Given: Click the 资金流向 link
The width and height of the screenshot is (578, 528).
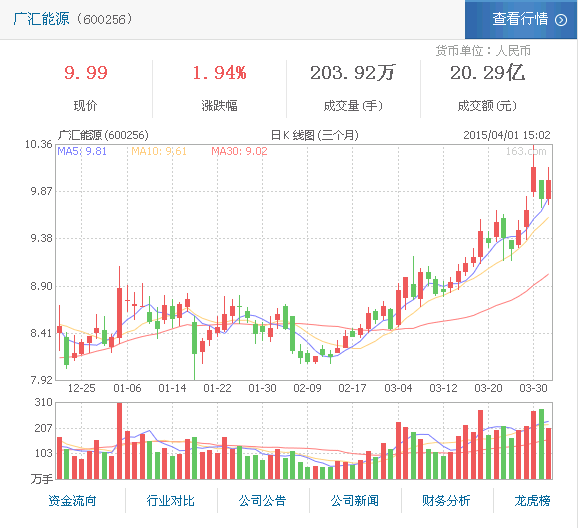Looking at the screenshot, I should 72,501.
